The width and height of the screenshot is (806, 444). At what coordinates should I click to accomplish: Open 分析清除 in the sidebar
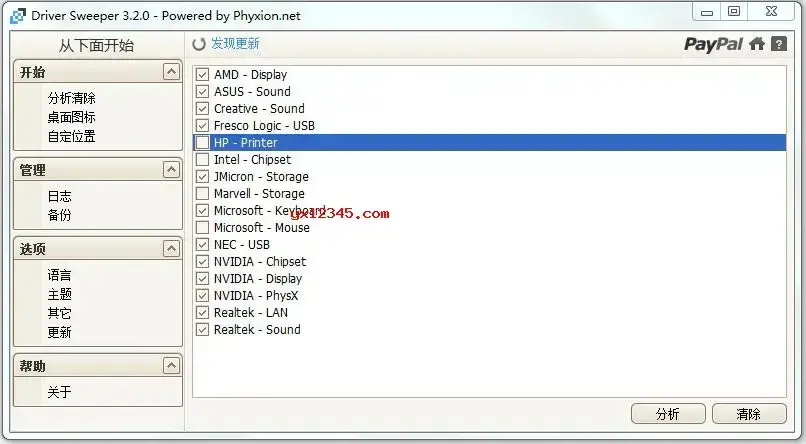coord(71,98)
